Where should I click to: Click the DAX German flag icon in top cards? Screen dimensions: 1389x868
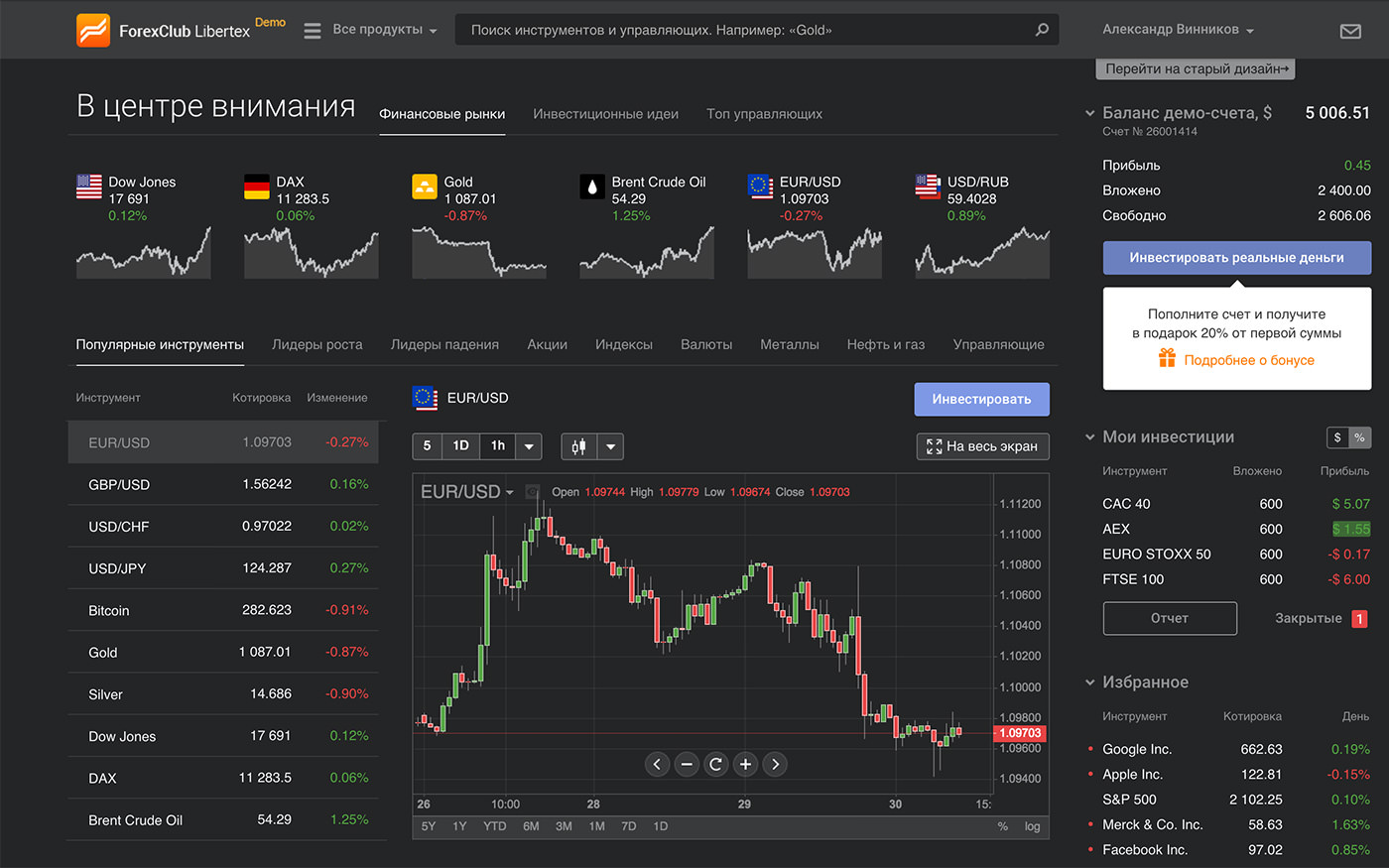tap(257, 186)
